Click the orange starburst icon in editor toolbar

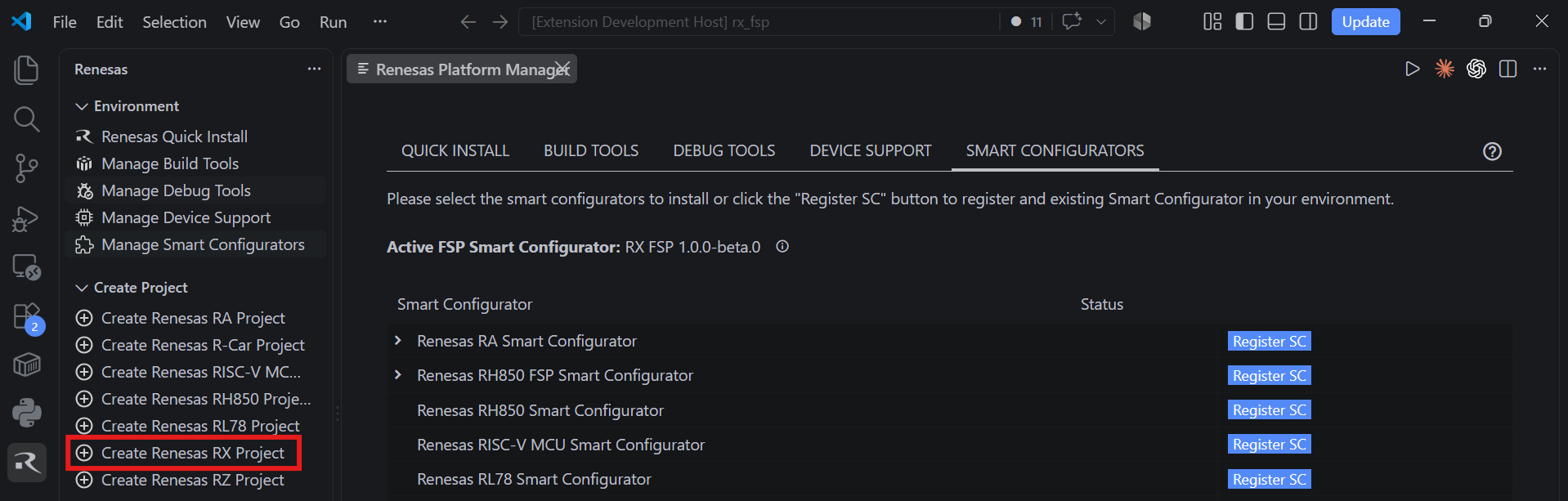[x=1445, y=69]
